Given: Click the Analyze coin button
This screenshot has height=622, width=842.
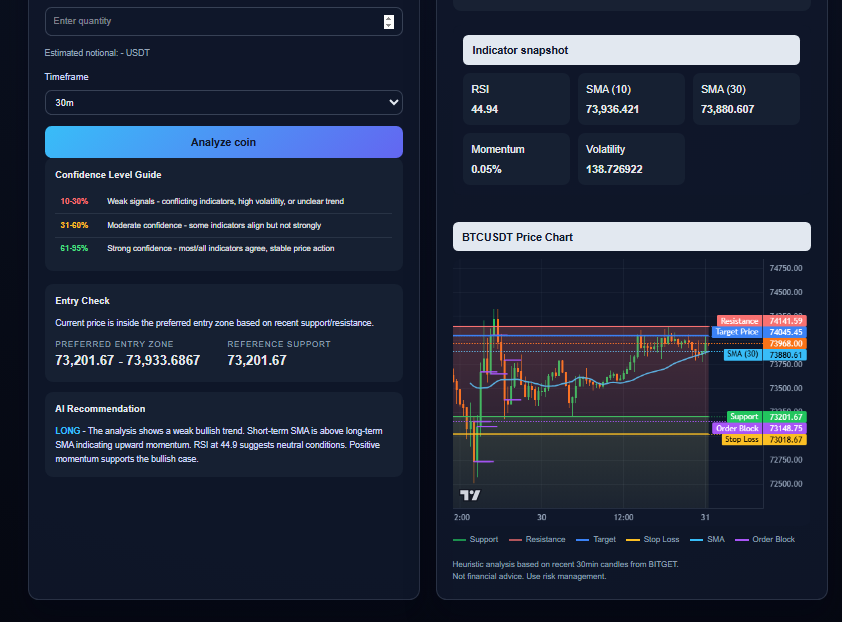Looking at the screenshot, I should coord(223,142).
